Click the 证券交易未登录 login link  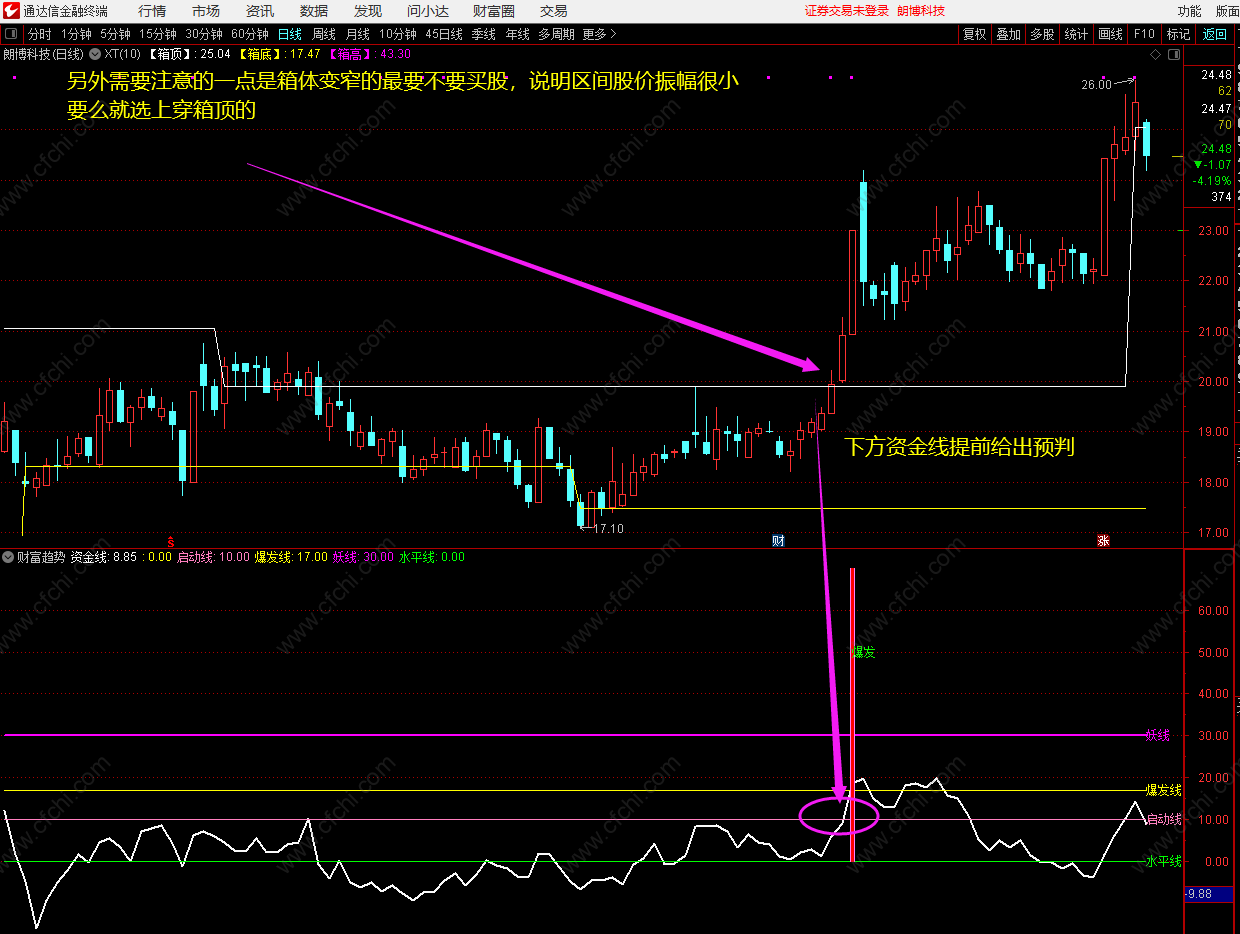click(847, 11)
